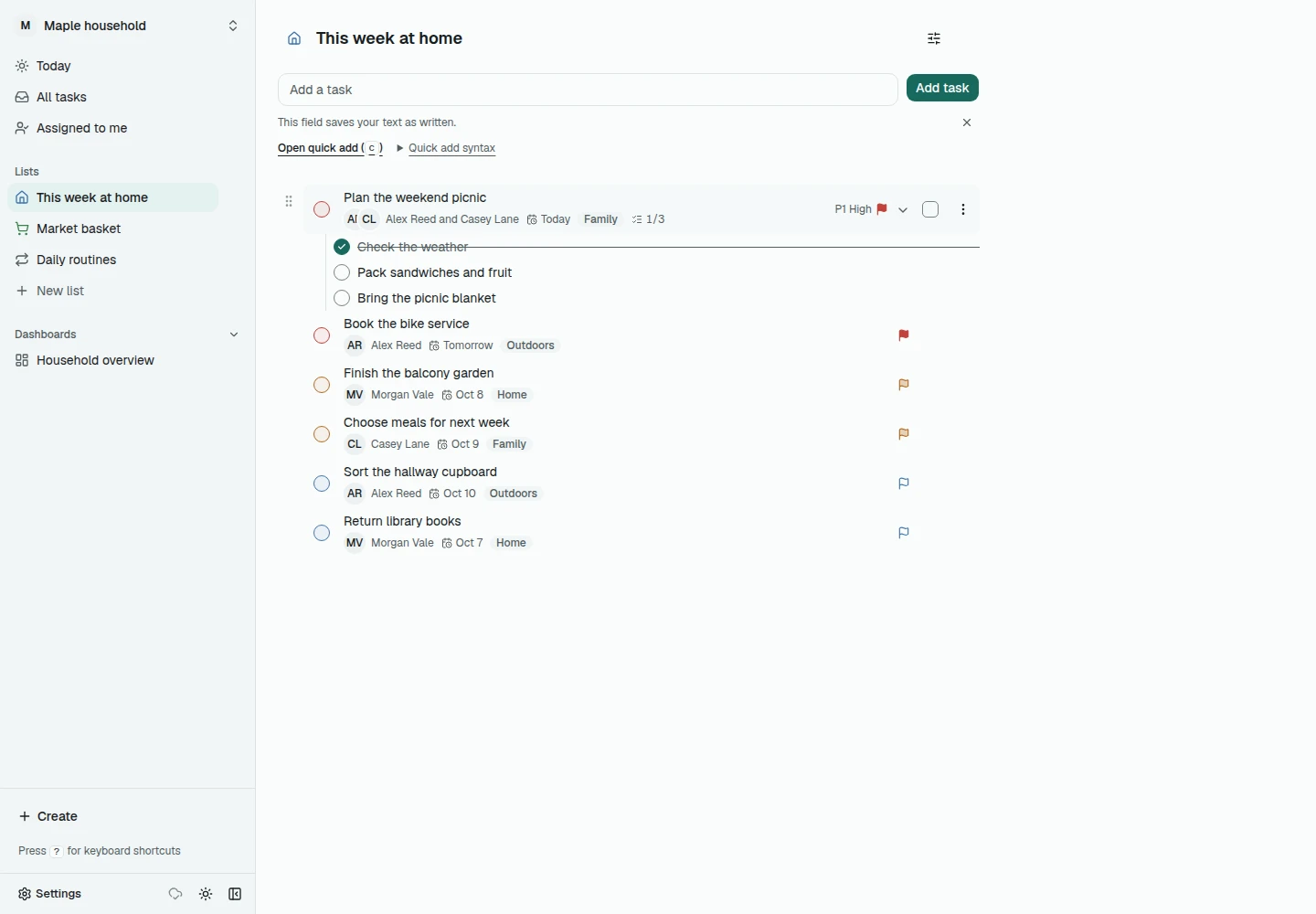1316x914 pixels.
Task: Click the Open quick add link
Action: [x=330, y=148]
